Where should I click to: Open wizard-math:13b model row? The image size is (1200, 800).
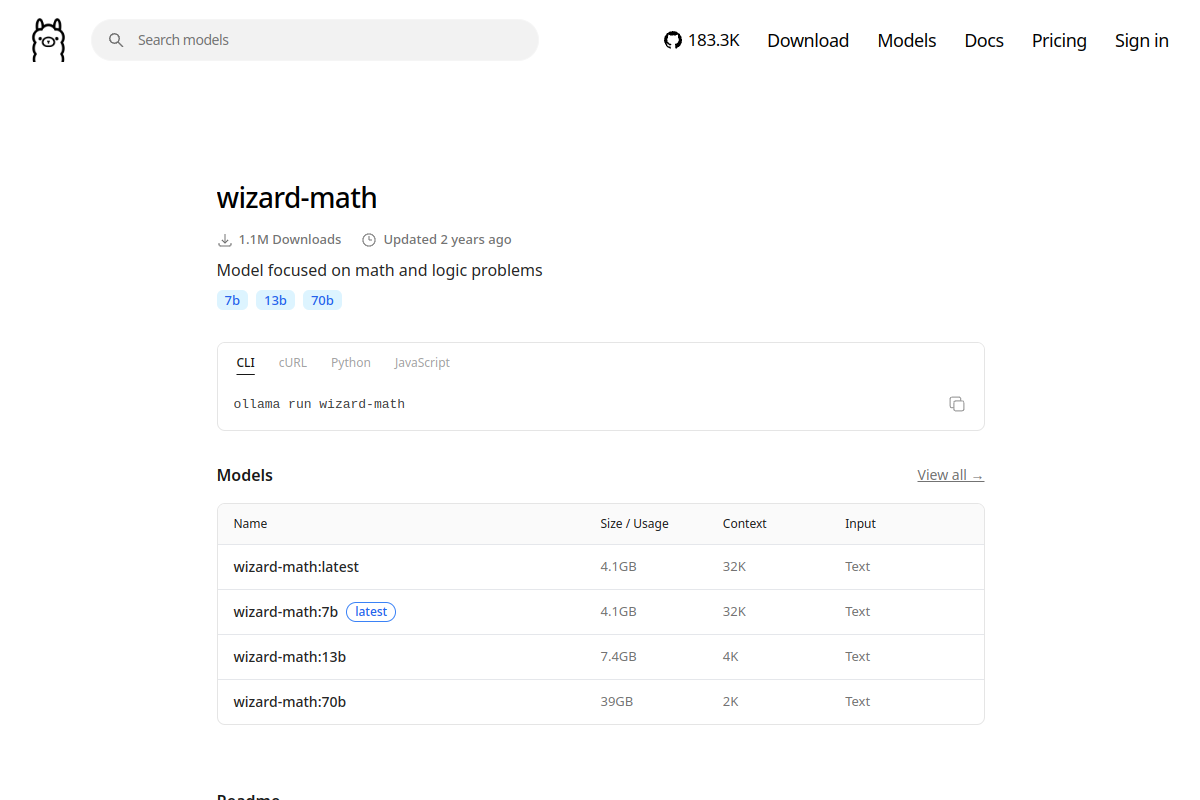(600, 657)
